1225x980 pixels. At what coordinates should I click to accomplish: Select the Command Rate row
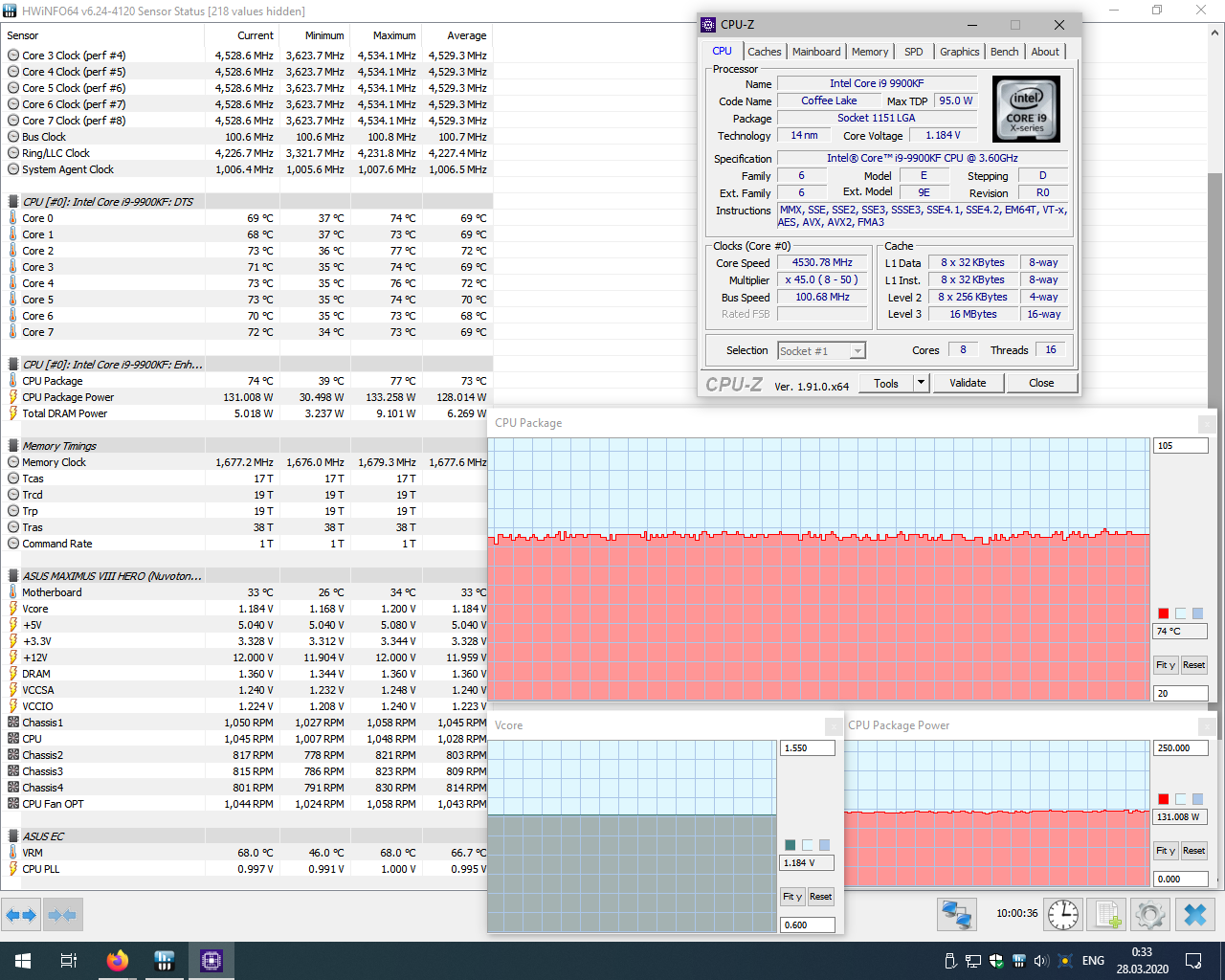247,544
